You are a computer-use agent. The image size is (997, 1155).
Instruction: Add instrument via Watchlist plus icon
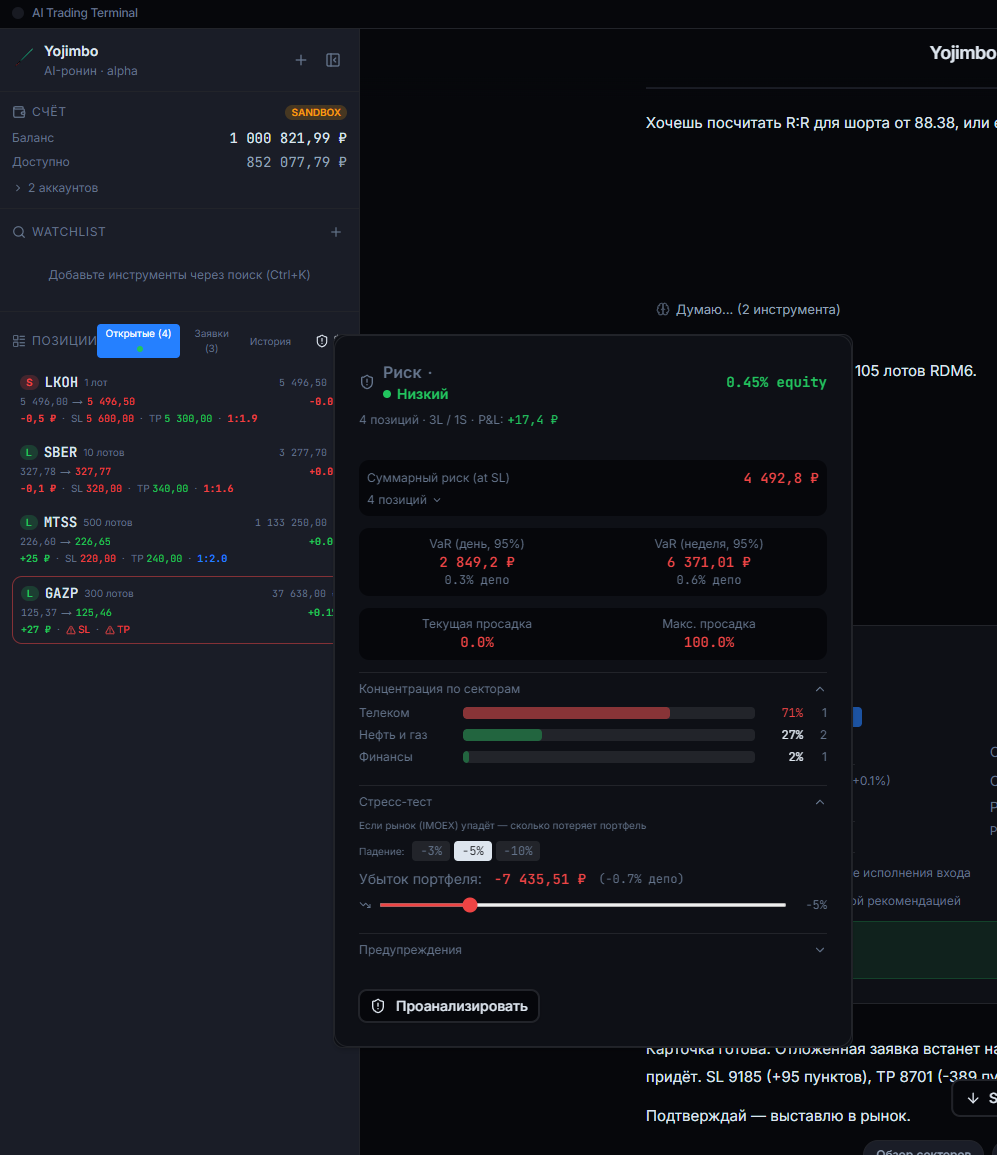click(336, 232)
